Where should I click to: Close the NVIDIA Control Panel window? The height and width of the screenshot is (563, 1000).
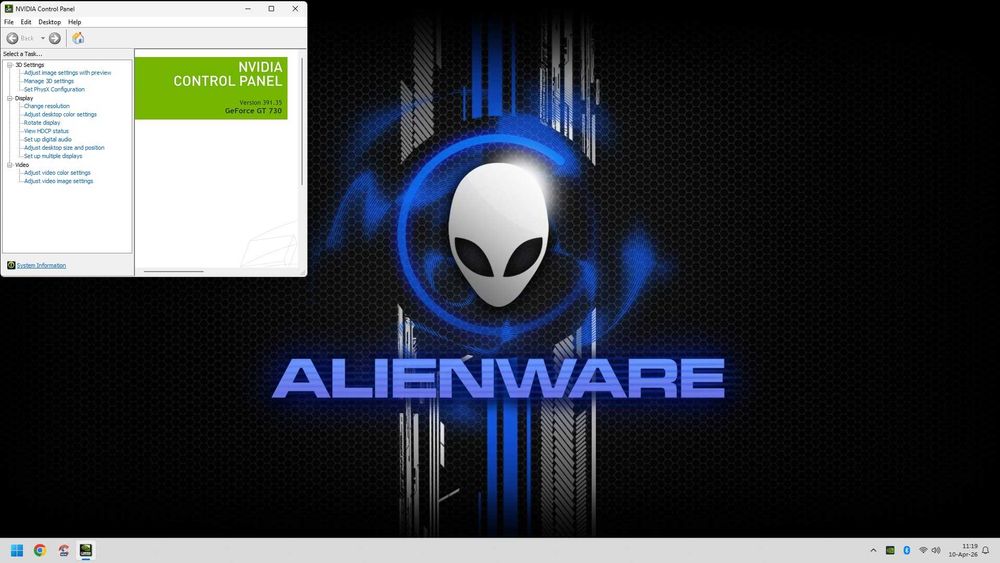coord(295,9)
